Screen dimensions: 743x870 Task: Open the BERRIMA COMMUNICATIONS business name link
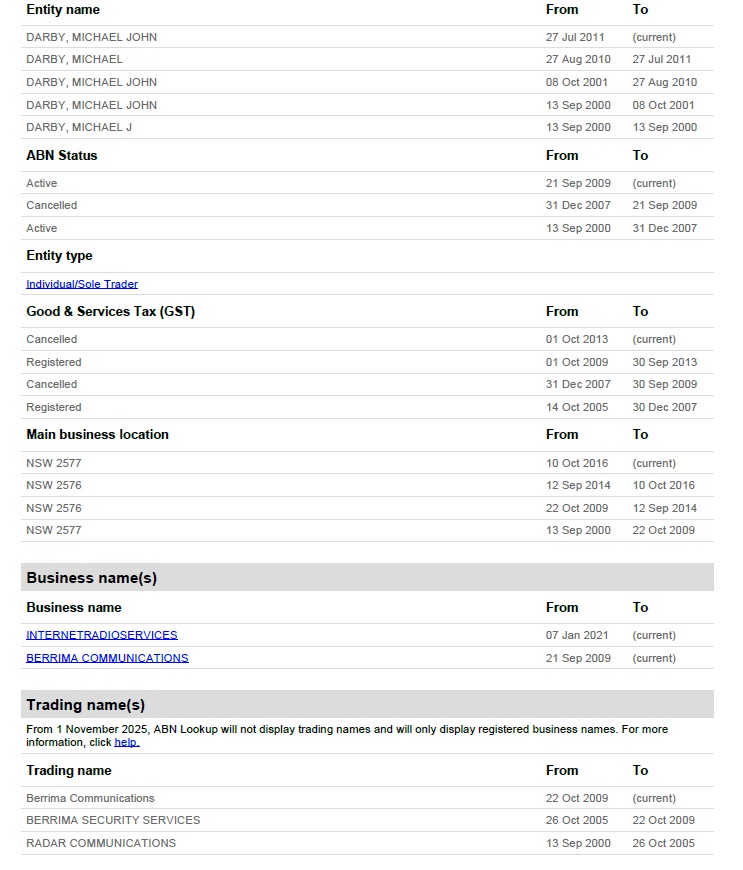point(107,658)
